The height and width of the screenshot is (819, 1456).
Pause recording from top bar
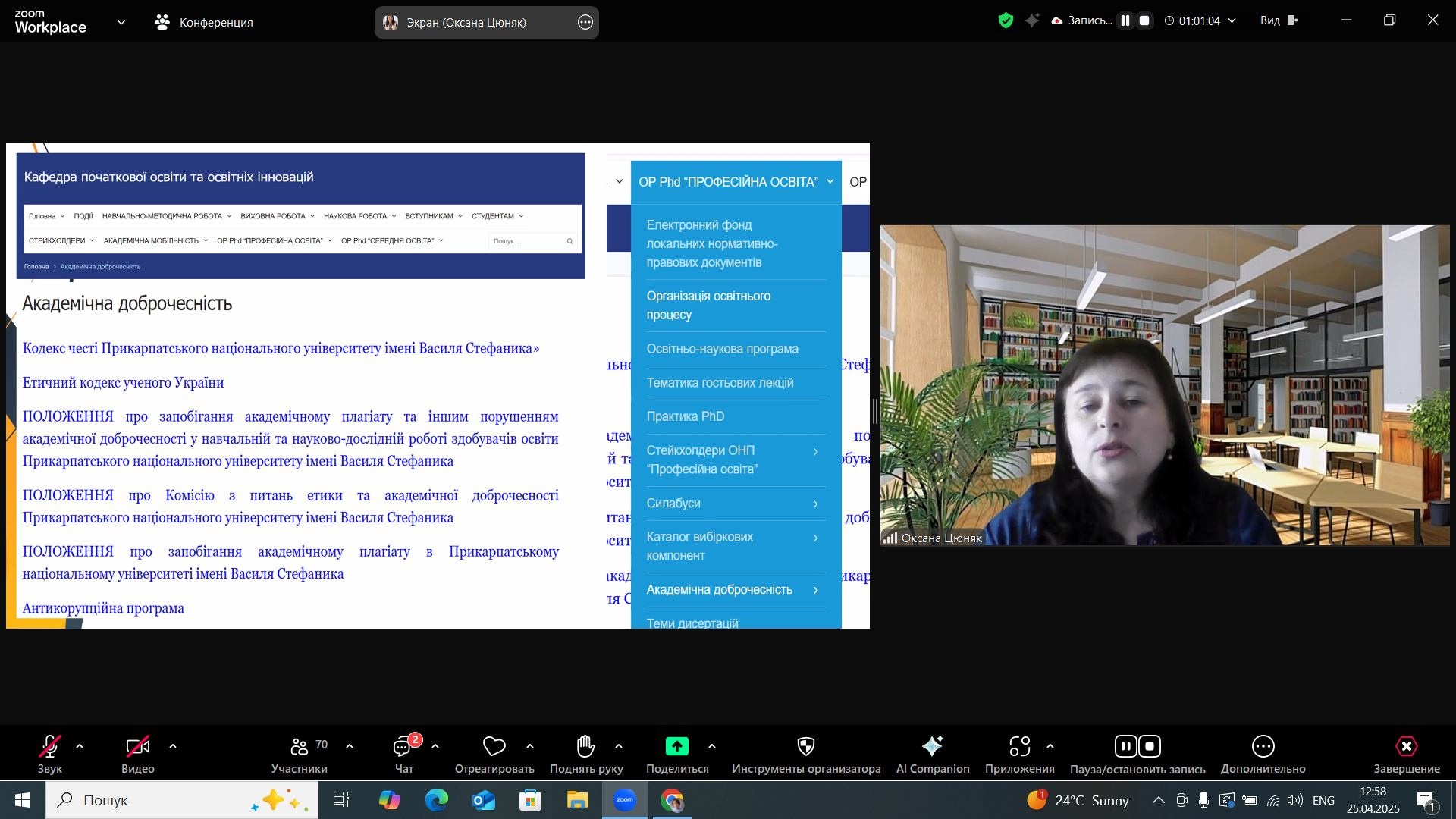(x=1125, y=21)
